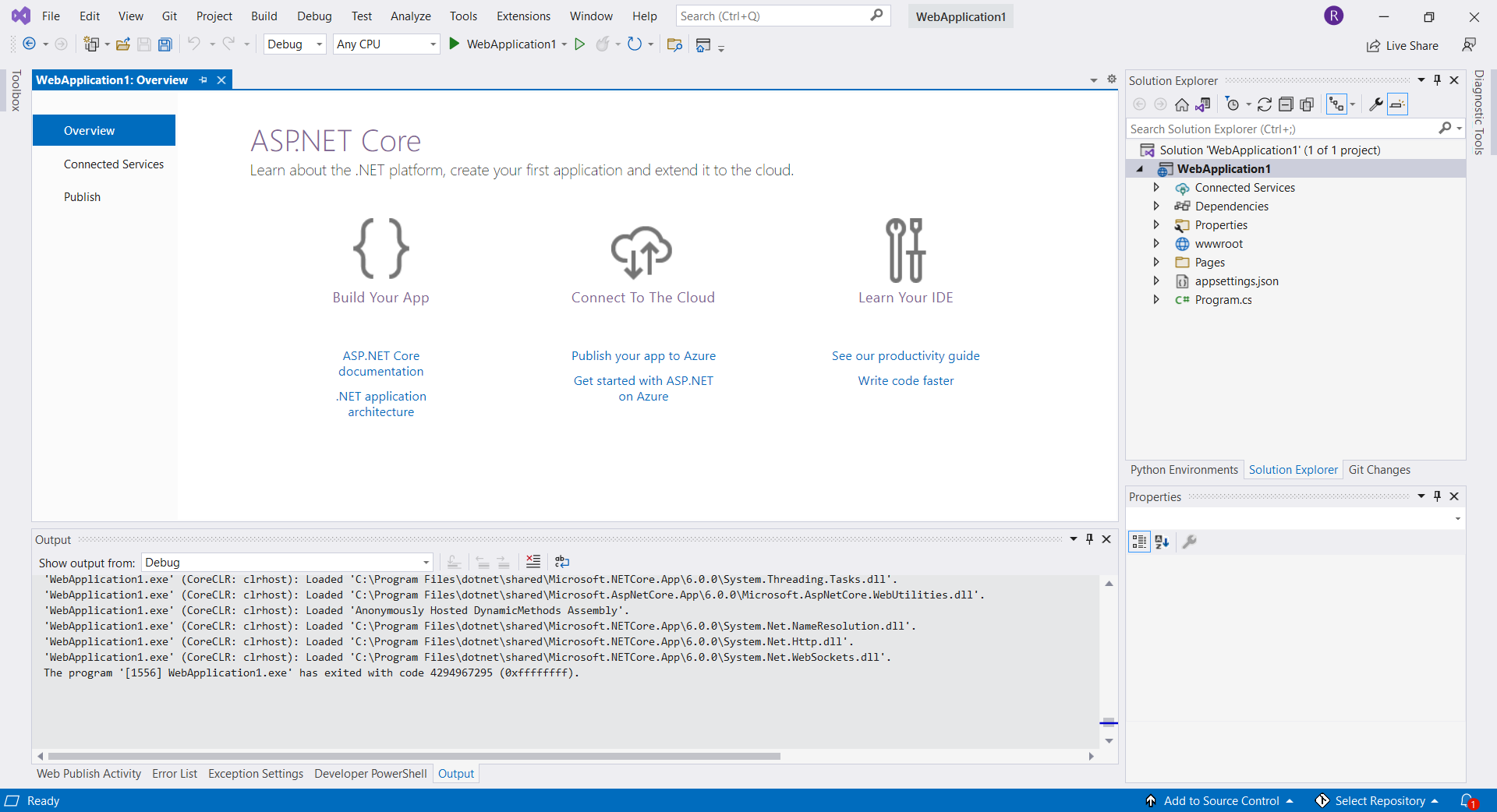The image size is (1497, 812).
Task: Open the Extensions menu
Action: coord(523,16)
